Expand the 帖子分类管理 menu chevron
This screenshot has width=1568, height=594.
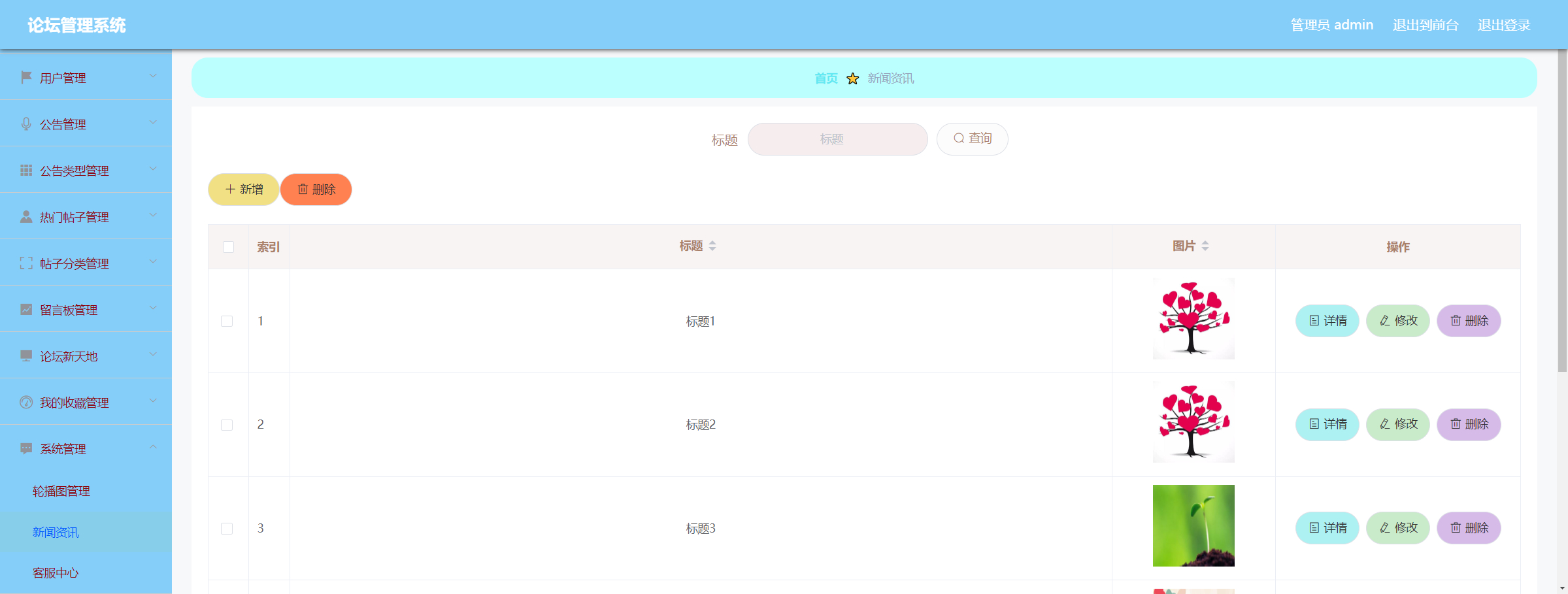tap(153, 261)
